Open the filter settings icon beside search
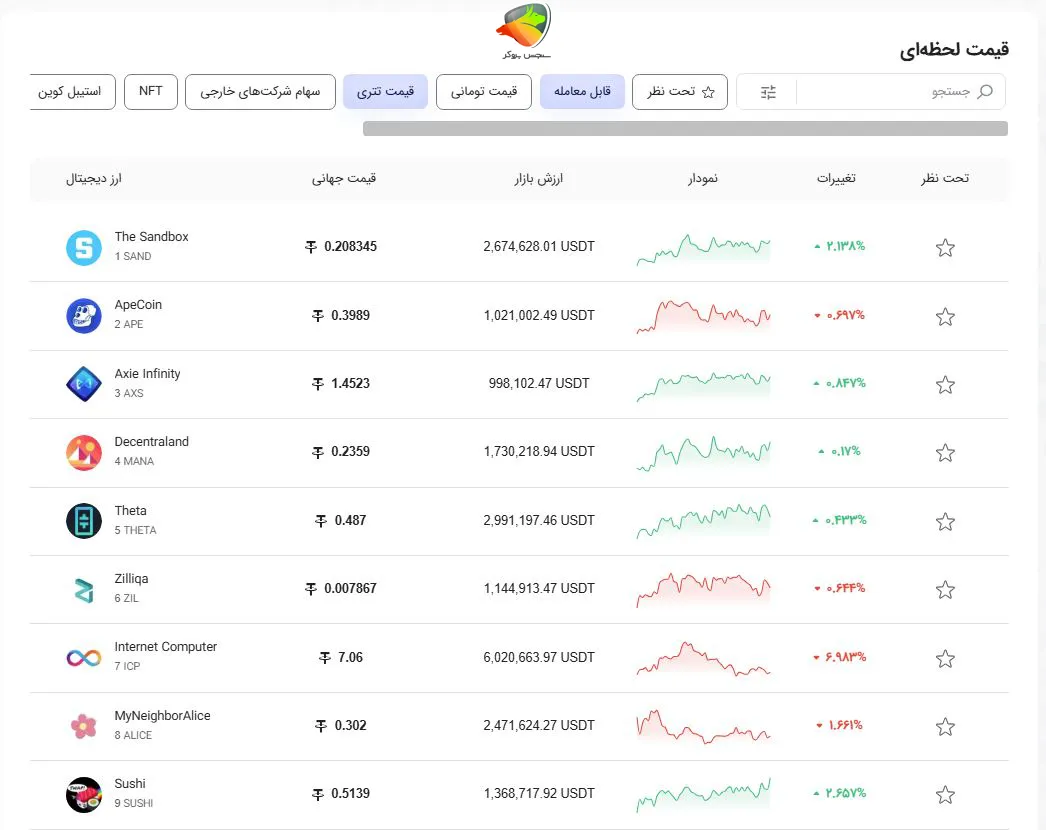This screenshot has height=830, width=1046. click(x=768, y=92)
